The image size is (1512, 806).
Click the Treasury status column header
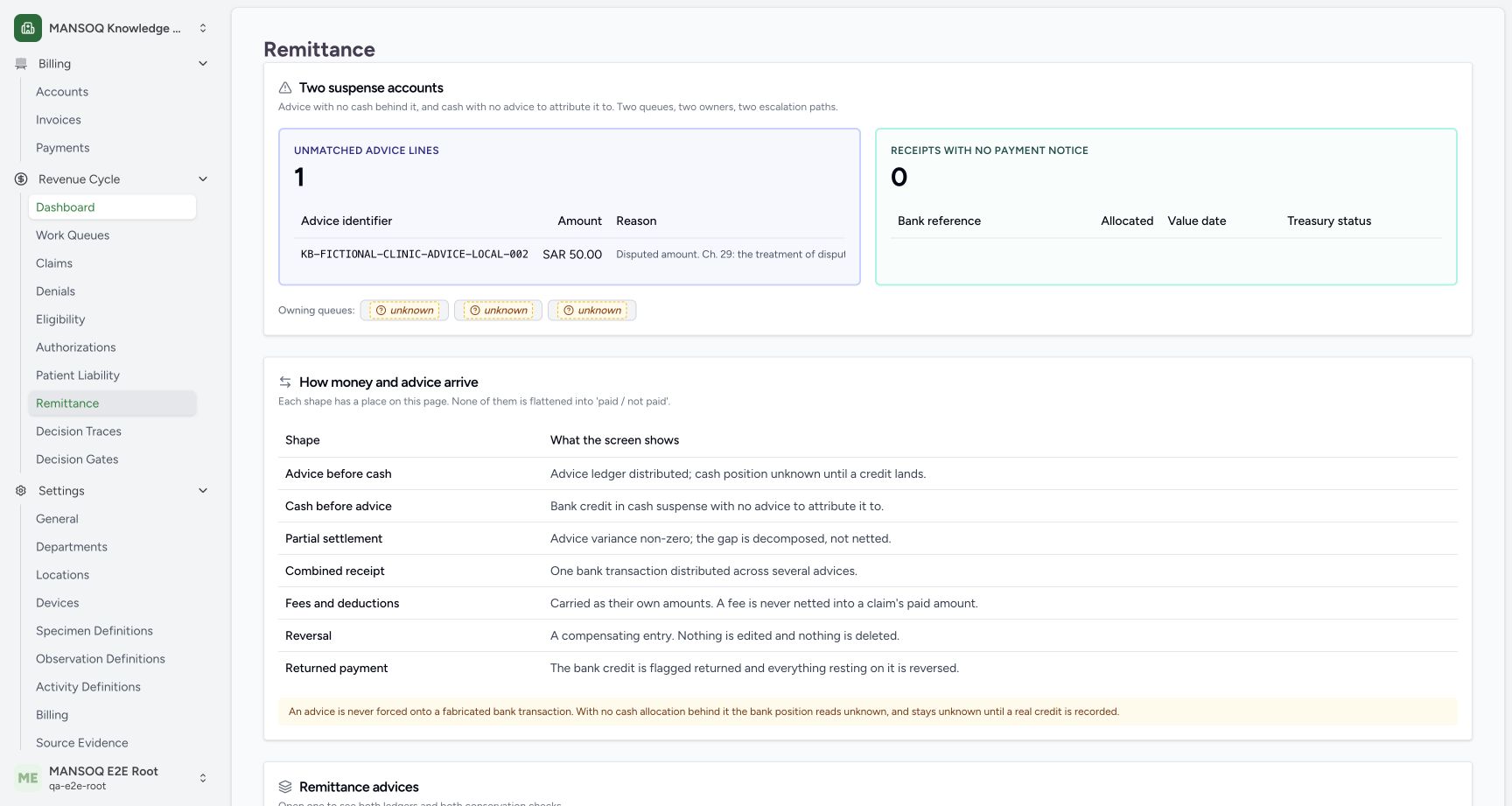click(x=1329, y=221)
